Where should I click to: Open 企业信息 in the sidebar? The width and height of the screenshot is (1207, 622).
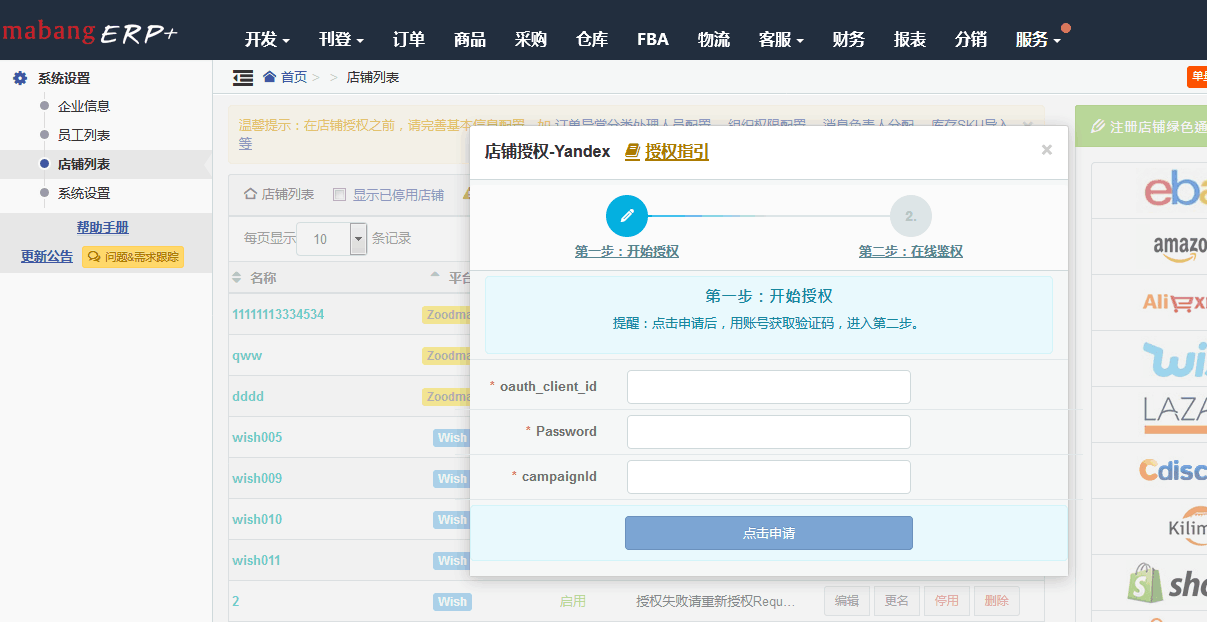pyautogui.click(x=84, y=106)
